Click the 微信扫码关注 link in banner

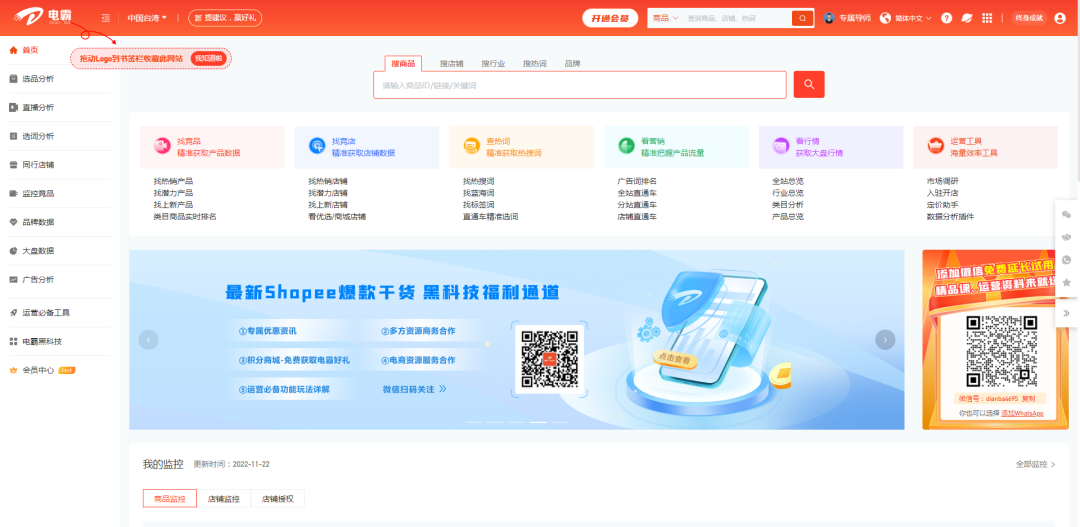coord(415,389)
